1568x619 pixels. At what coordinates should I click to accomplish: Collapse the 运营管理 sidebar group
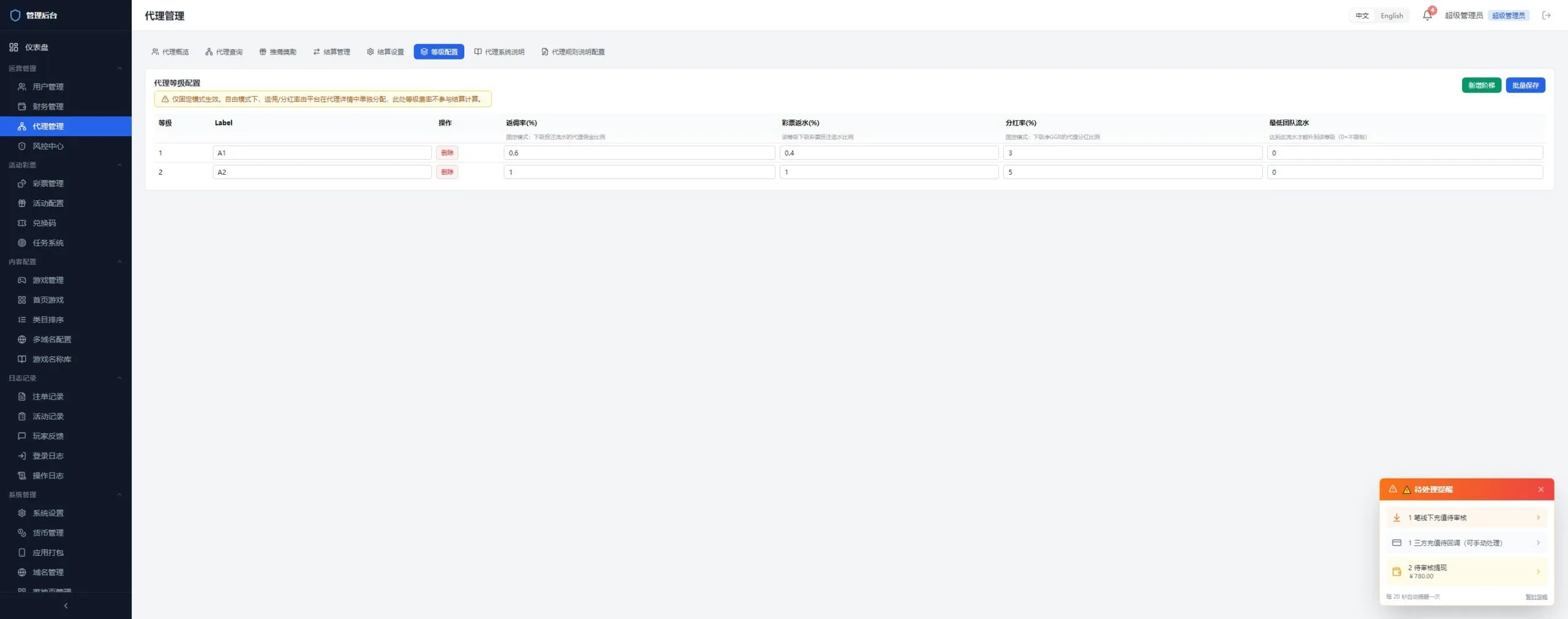[66, 68]
